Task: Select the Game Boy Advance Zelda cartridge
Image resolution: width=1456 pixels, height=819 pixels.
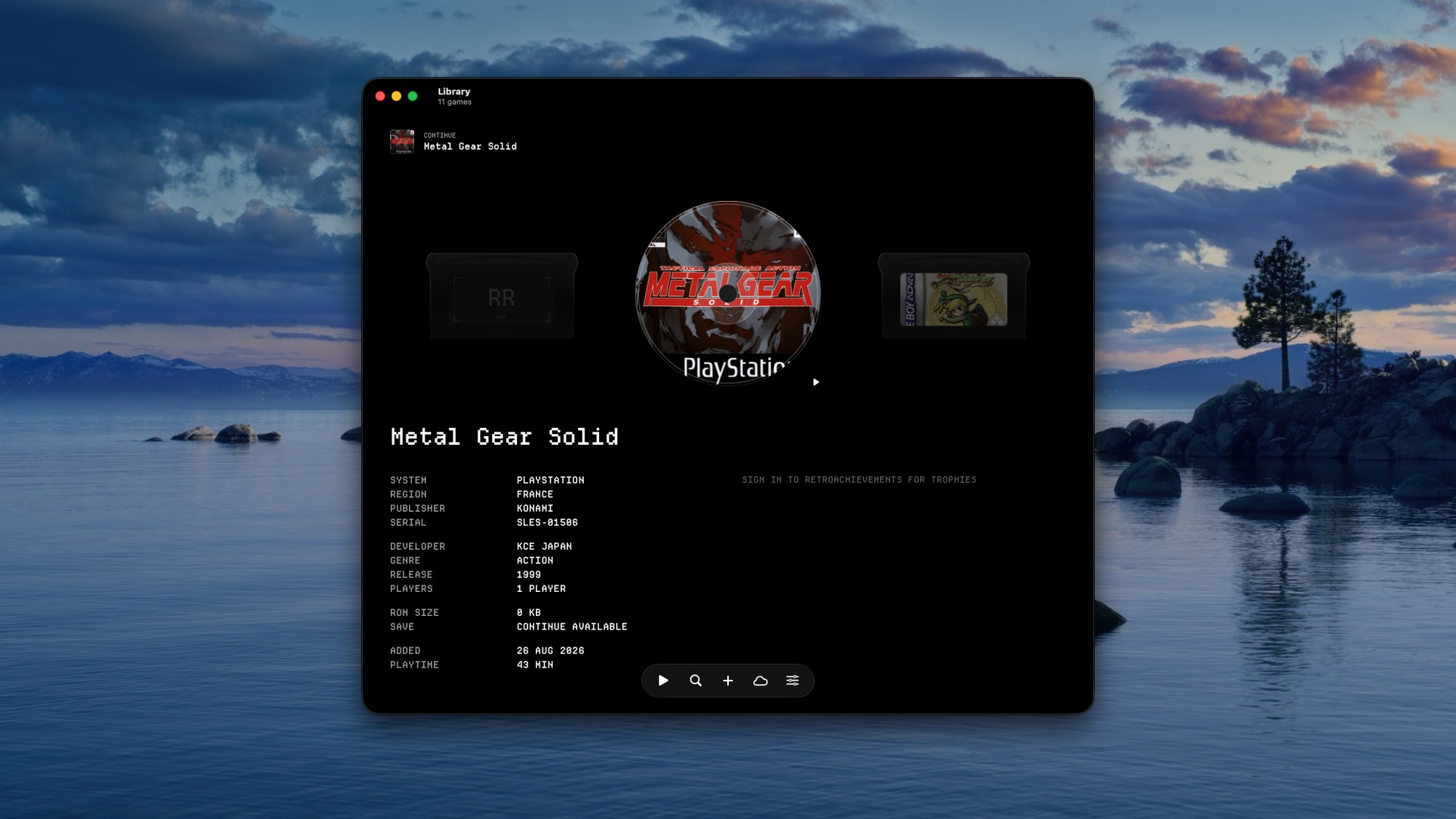Action: 954,296
